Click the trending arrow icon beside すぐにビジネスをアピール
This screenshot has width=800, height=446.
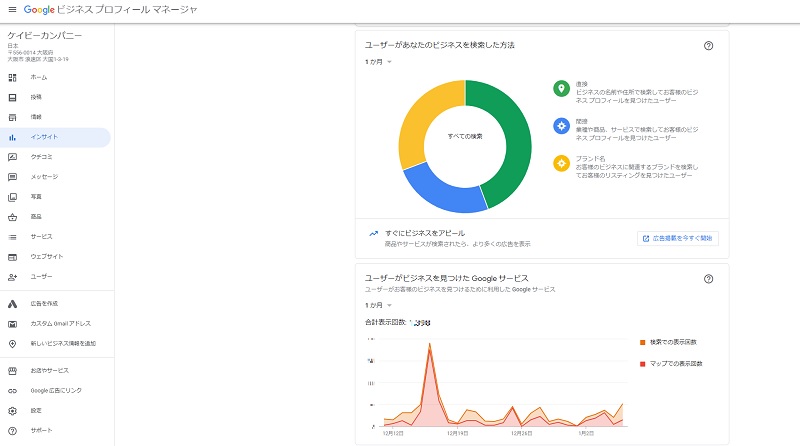tap(373, 234)
